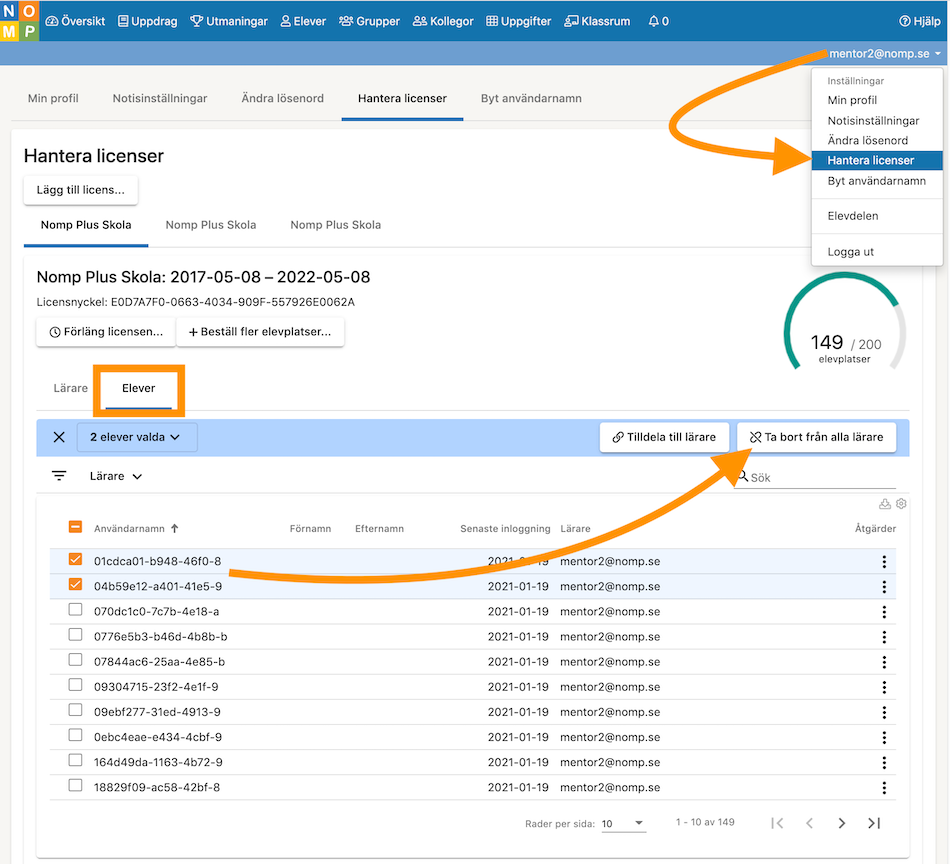Click Ta bort från alla lärare
The image size is (950, 864).
coord(816,437)
